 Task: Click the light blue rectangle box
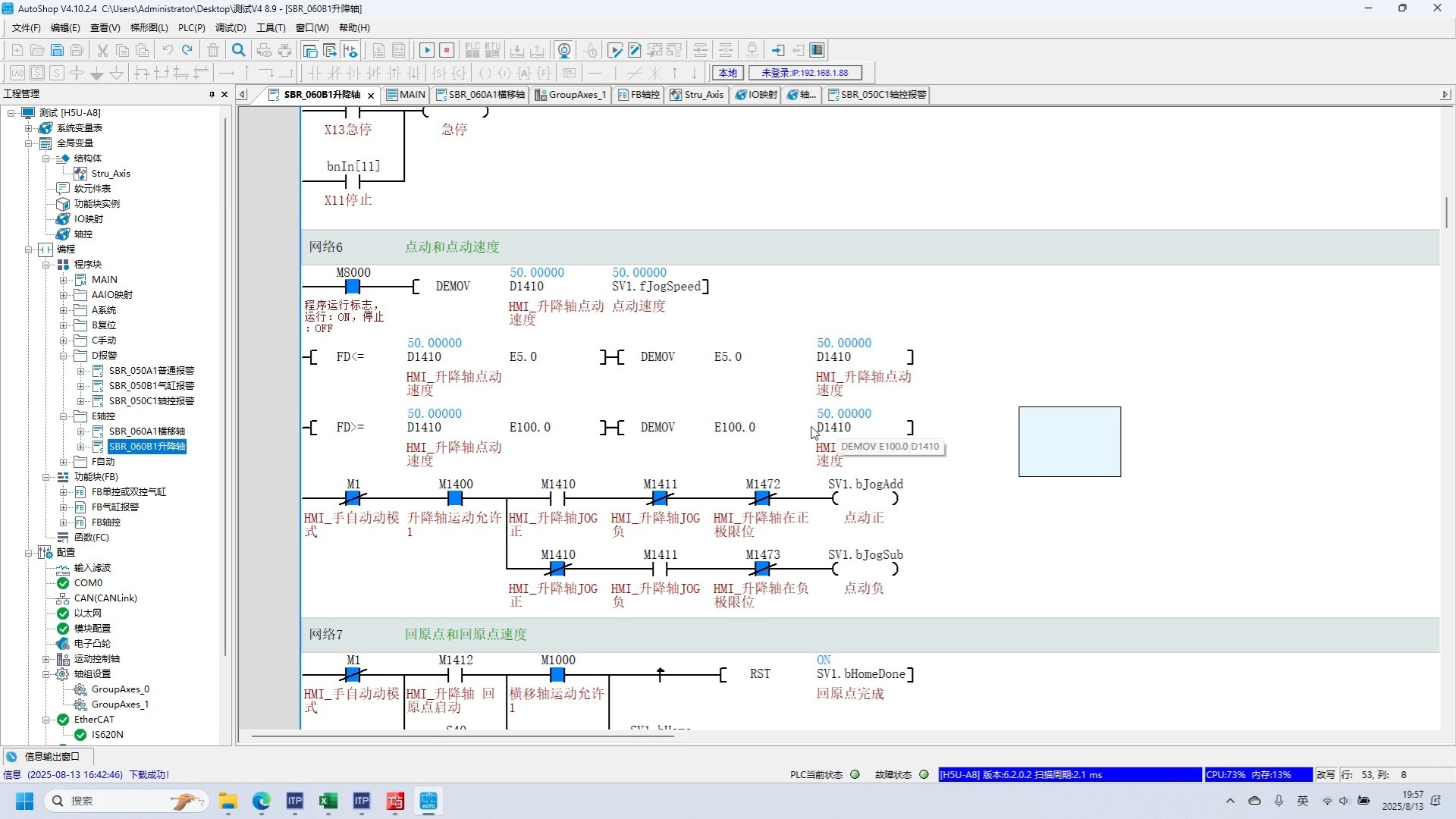pyautogui.click(x=1069, y=441)
